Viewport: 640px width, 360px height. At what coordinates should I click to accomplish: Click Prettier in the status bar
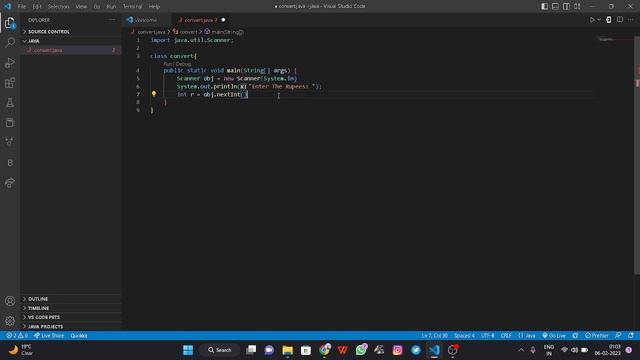pos(597,336)
